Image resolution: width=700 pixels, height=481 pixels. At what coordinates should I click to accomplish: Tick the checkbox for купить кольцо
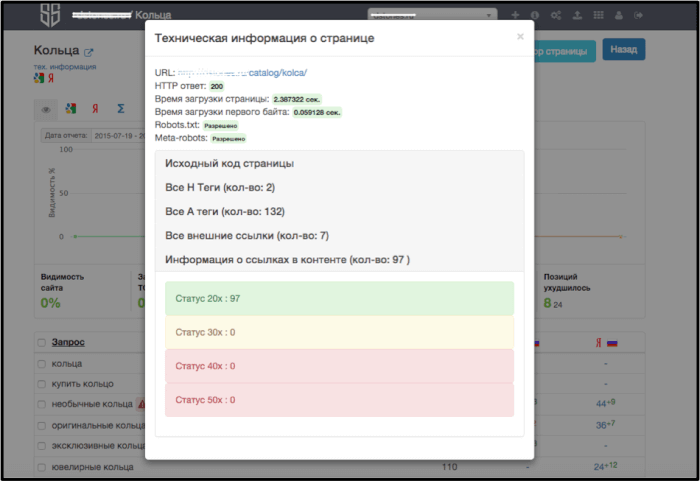[x=42, y=384]
